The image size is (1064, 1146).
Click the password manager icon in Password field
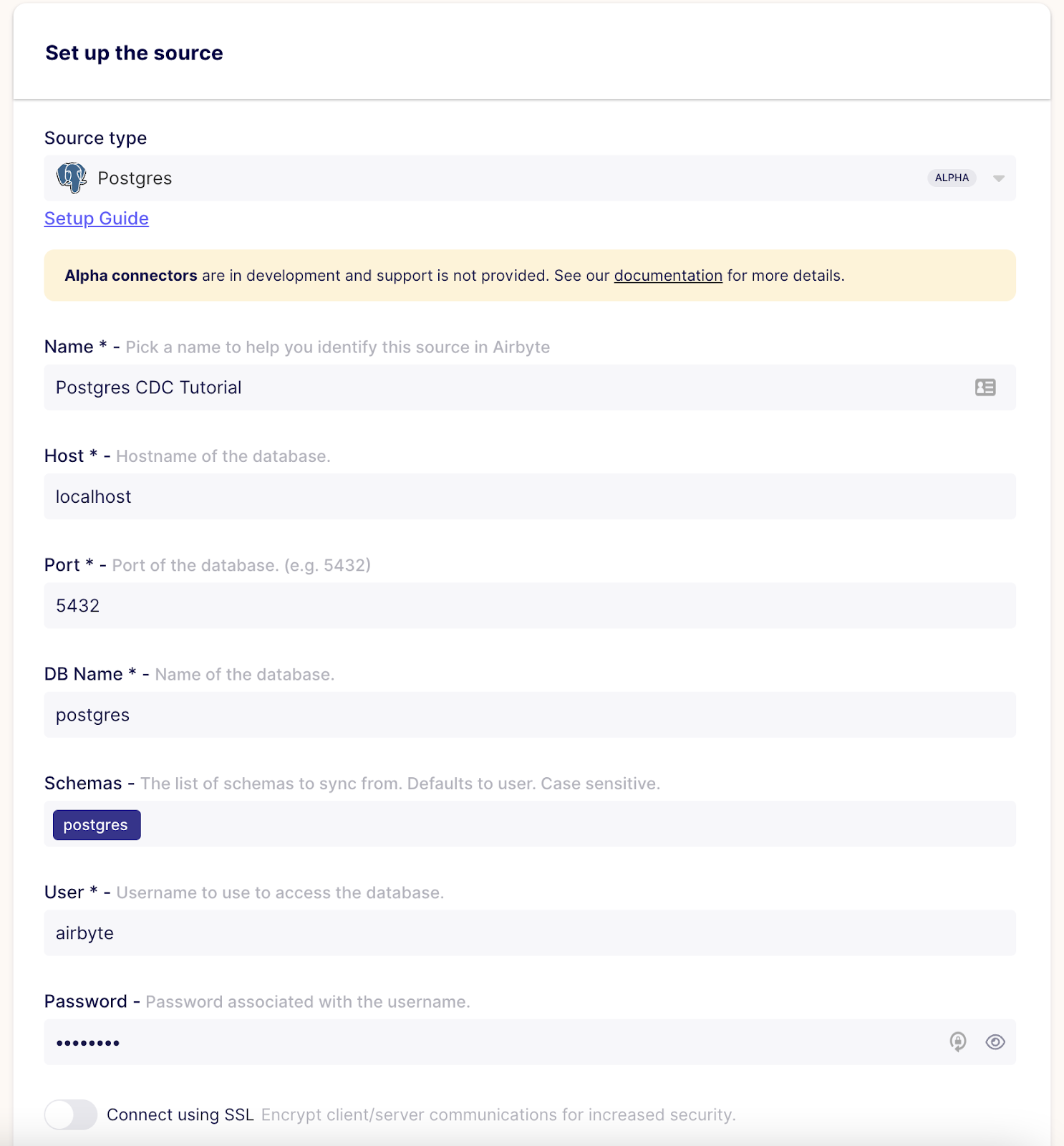957,1041
